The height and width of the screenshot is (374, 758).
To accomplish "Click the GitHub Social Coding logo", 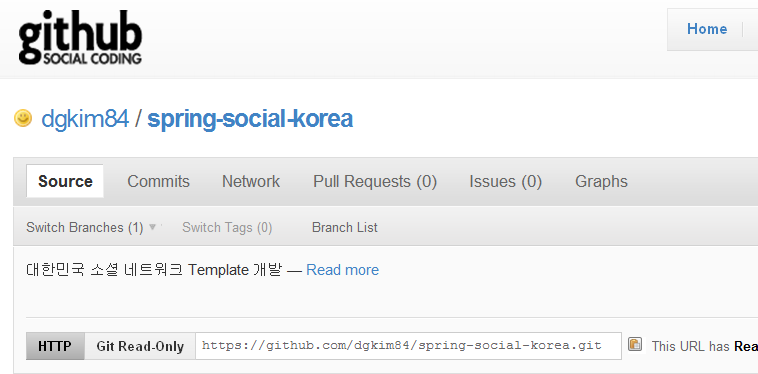I will point(80,38).
